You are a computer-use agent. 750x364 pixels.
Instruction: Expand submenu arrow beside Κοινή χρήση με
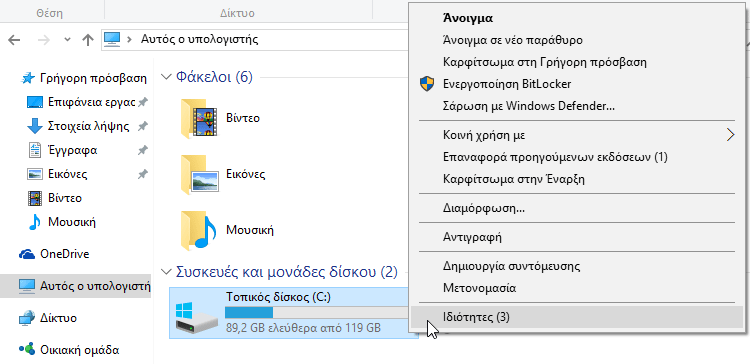[730, 135]
